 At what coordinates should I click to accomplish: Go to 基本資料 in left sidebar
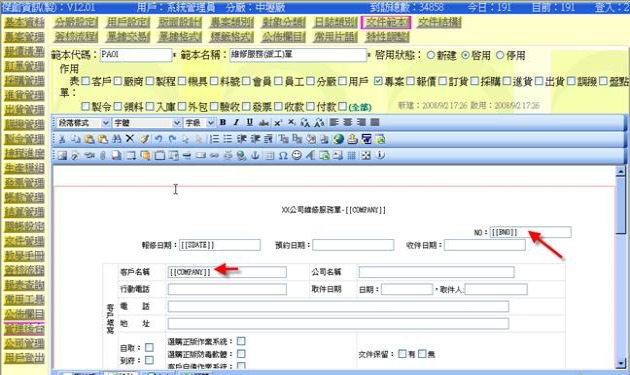click(24, 22)
